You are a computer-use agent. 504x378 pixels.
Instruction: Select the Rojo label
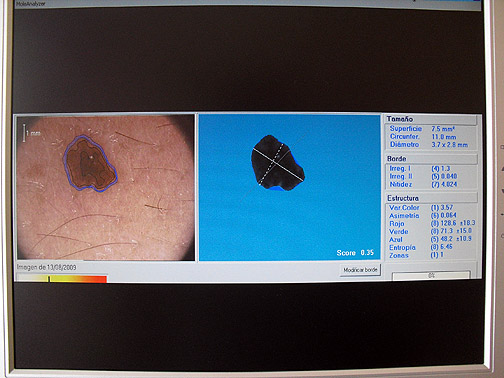(x=397, y=224)
